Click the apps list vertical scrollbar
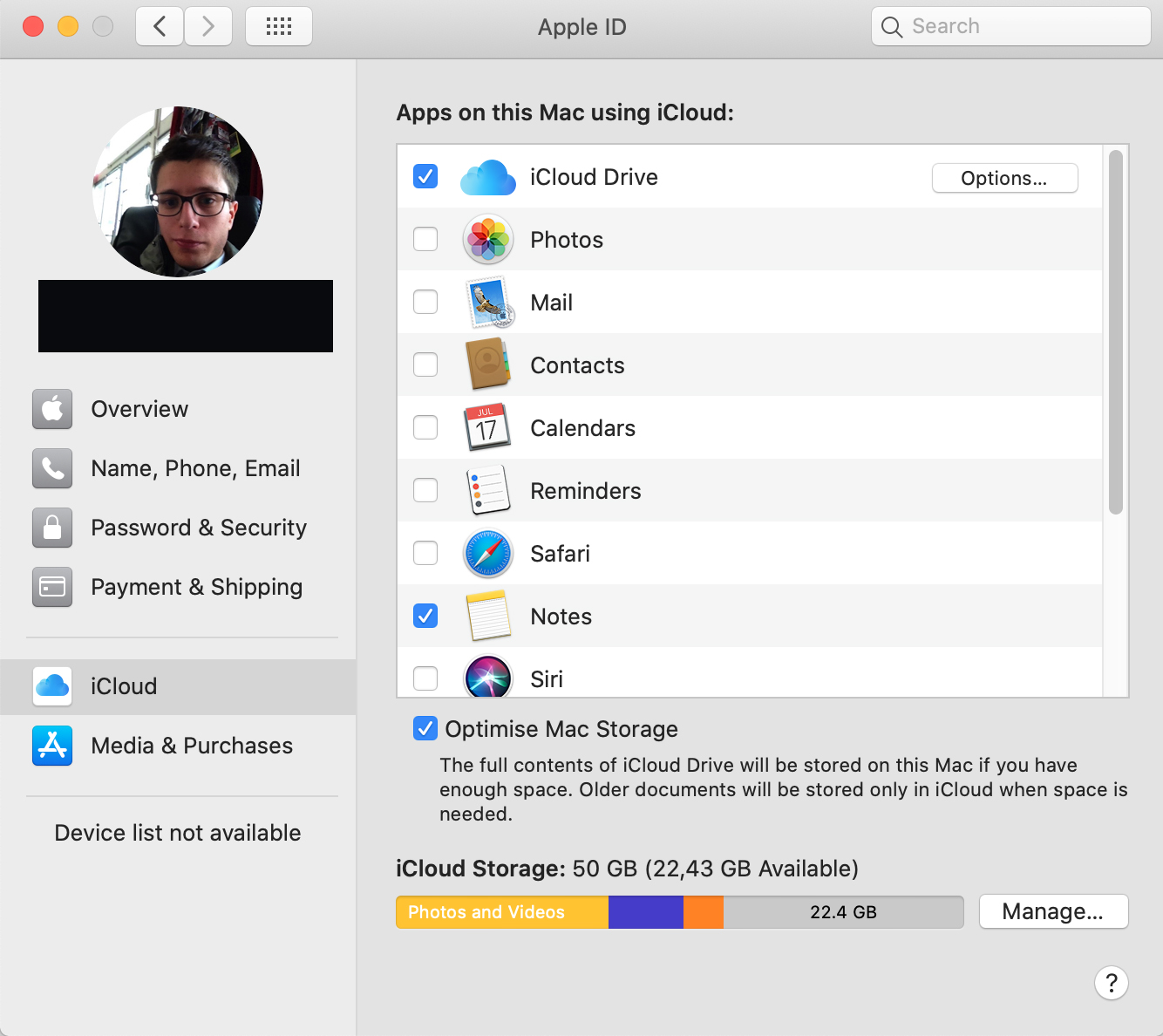 tap(1116, 332)
